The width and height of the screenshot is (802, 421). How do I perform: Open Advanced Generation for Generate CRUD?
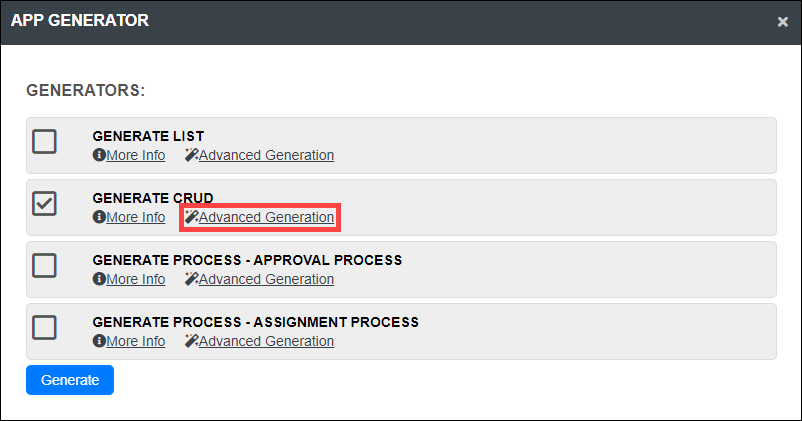click(266, 218)
